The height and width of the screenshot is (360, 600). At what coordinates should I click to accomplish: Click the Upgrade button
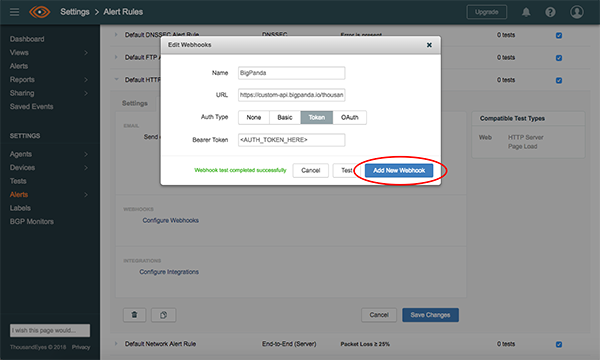(486, 12)
